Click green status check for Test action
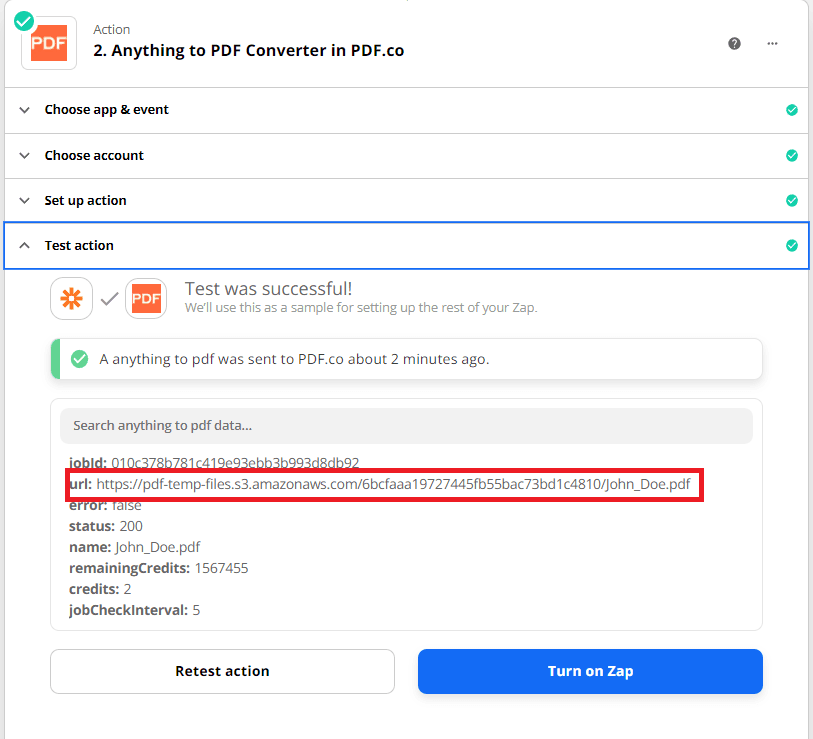The image size is (813, 739). pyautogui.click(x=792, y=246)
